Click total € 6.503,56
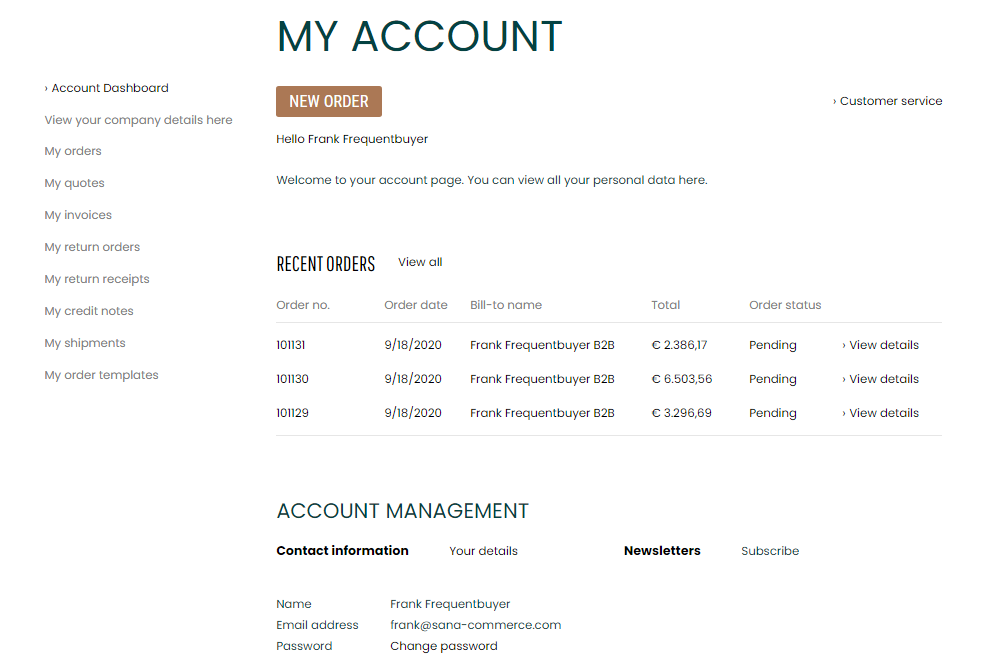The image size is (988, 665). 682,379
